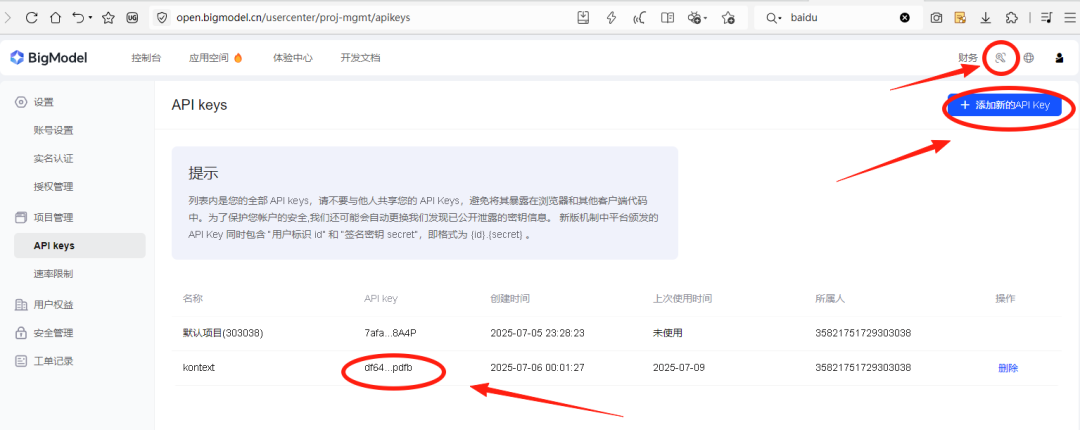Open search engine selector magnifier dropdown

(774, 18)
